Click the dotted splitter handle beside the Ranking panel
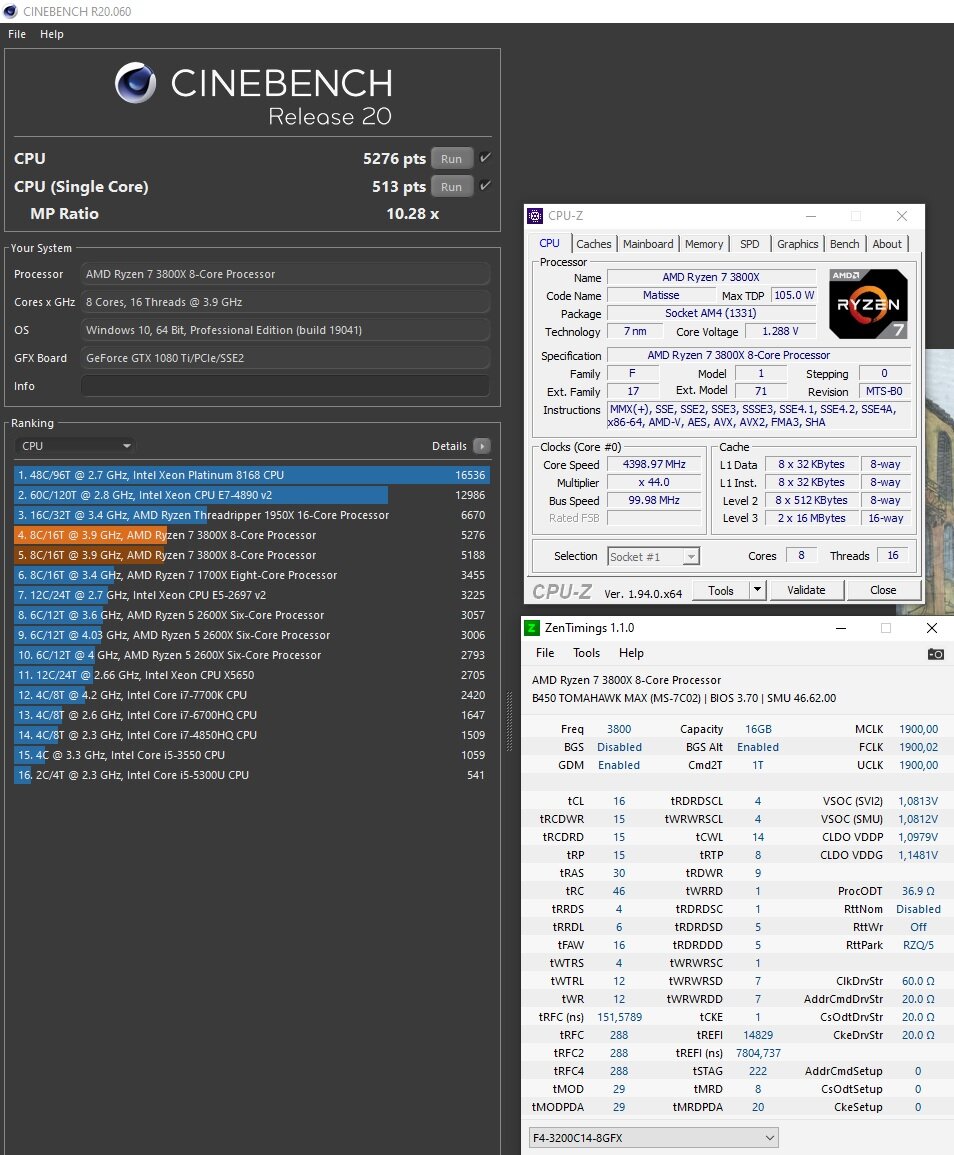The width and height of the screenshot is (954, 1155). 509,722
